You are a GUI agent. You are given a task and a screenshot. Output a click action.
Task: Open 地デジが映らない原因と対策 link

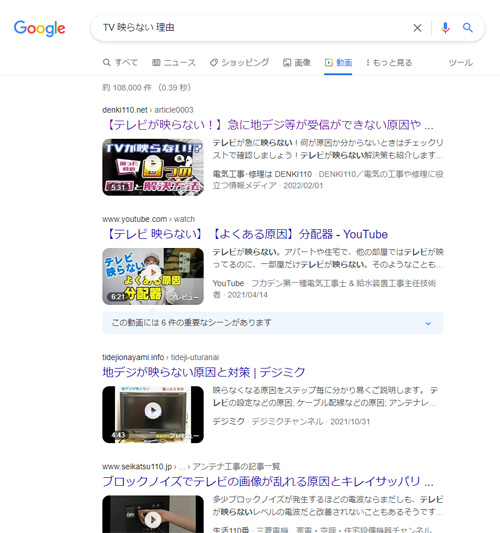pyautogui.click(x=204, y=372)
